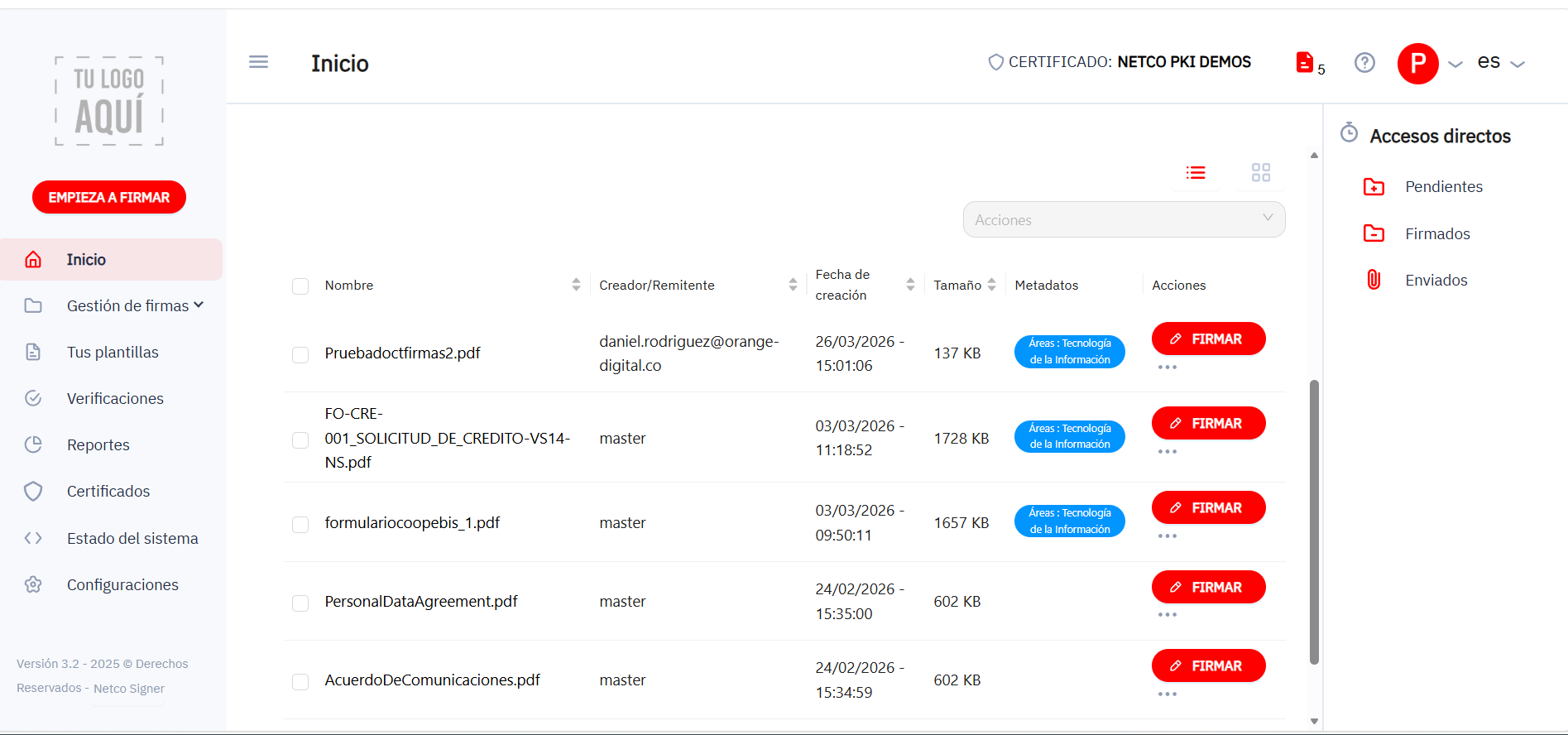Open the Firmados shortcut link
The height and width of the screenshot is (735, 1568).
point(1437,233)
